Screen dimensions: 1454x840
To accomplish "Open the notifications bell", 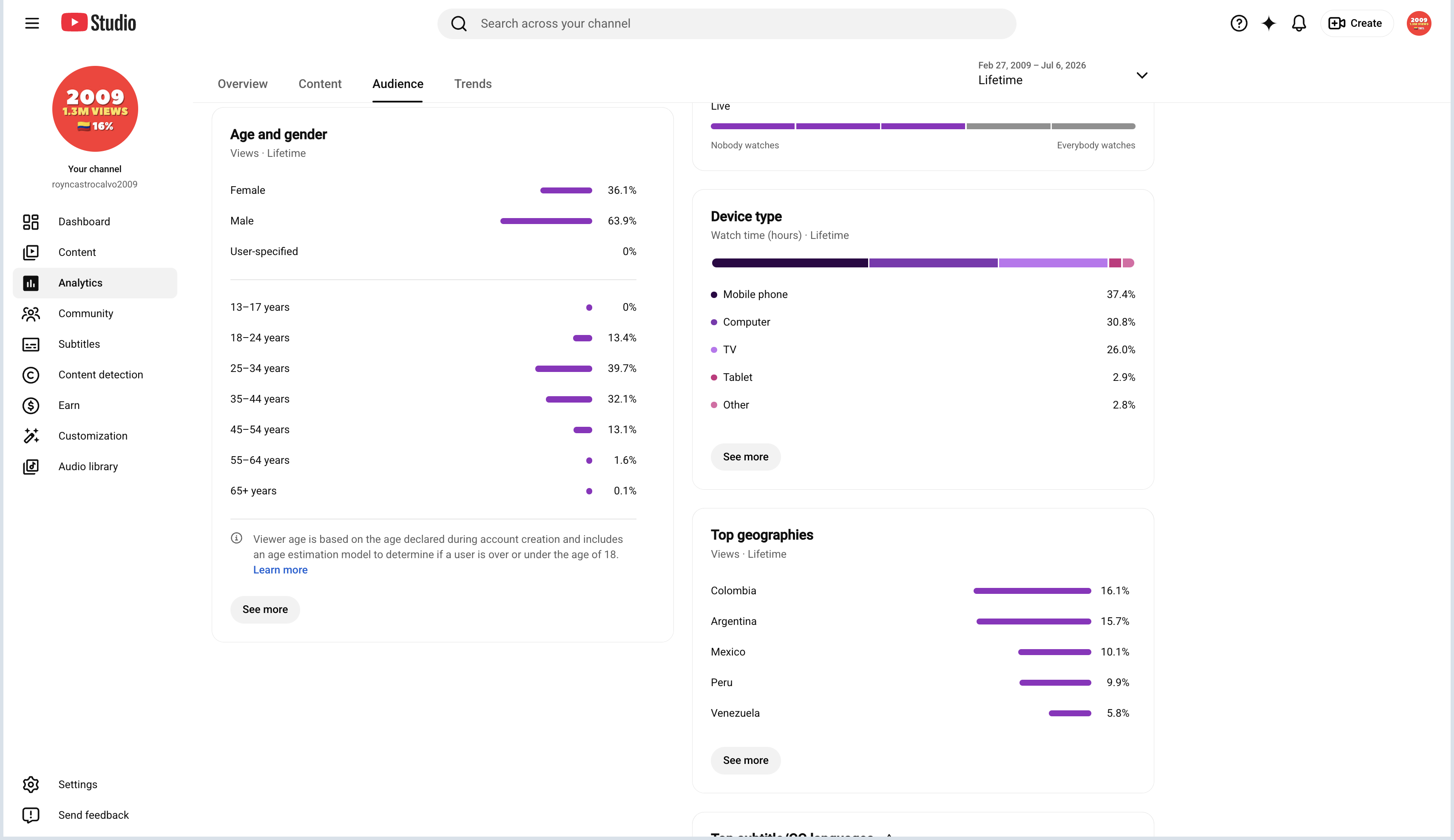I will point(1298,24).
